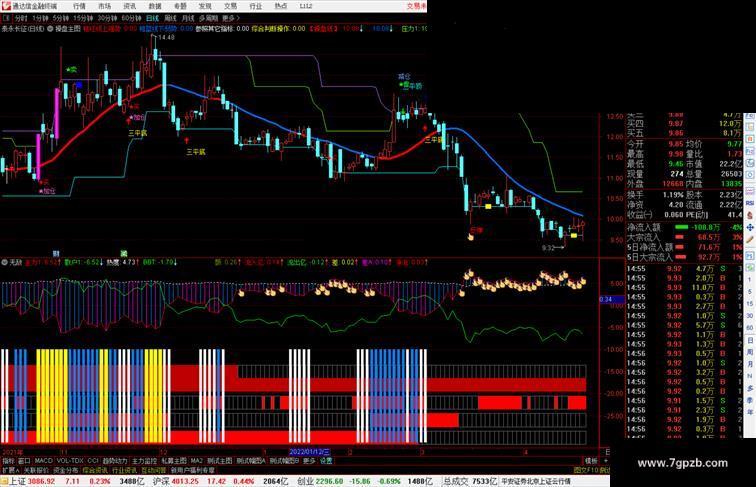Open the 关联报价 tab
The image size is (756, 487).
click(36, 470)
